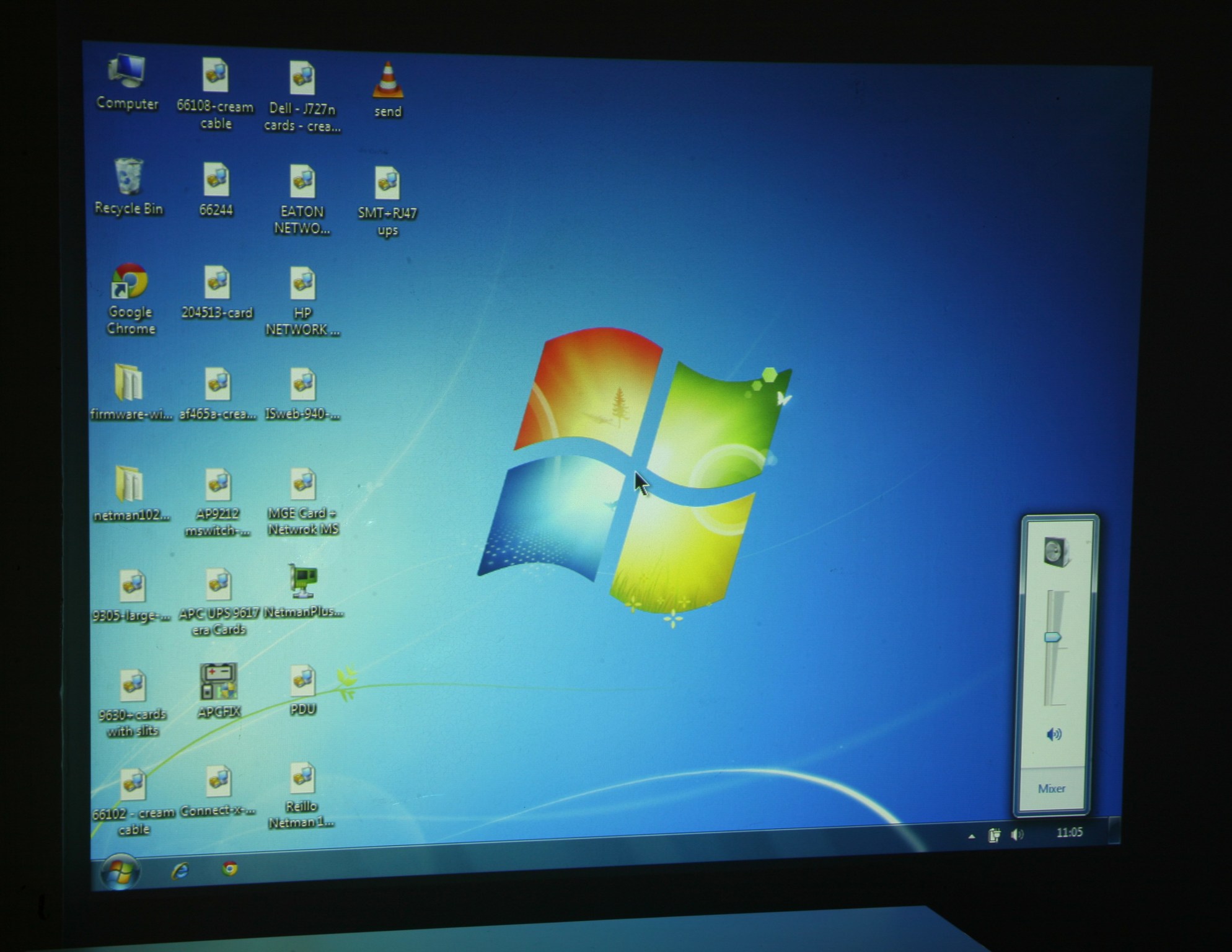Image resolution: width=1232 pixels, height=952 pixels.
Task: Select the AP9212 mswitch file
Action: click(218, 503)
